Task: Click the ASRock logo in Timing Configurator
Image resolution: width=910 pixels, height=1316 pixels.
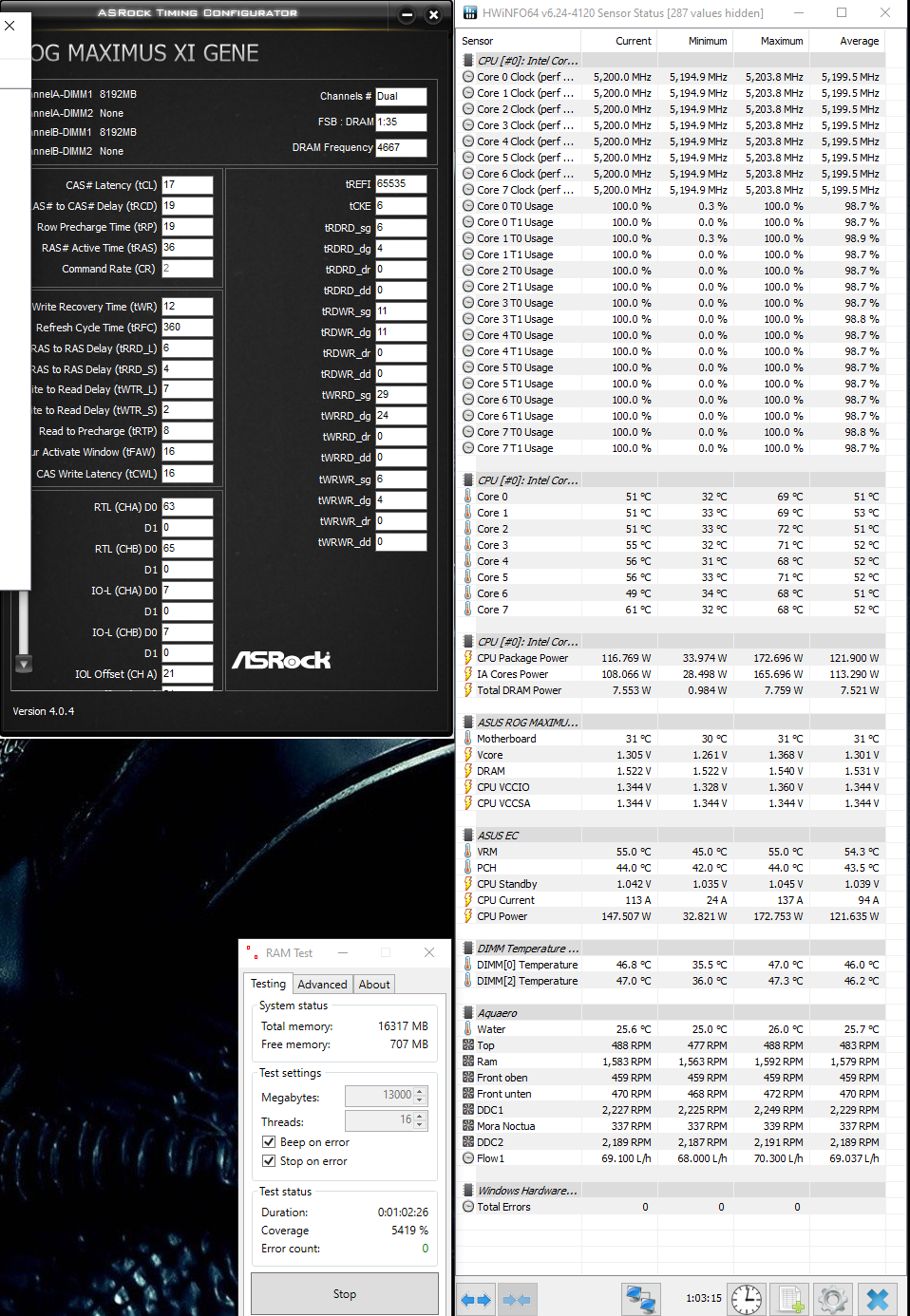Action: (282, 660)
